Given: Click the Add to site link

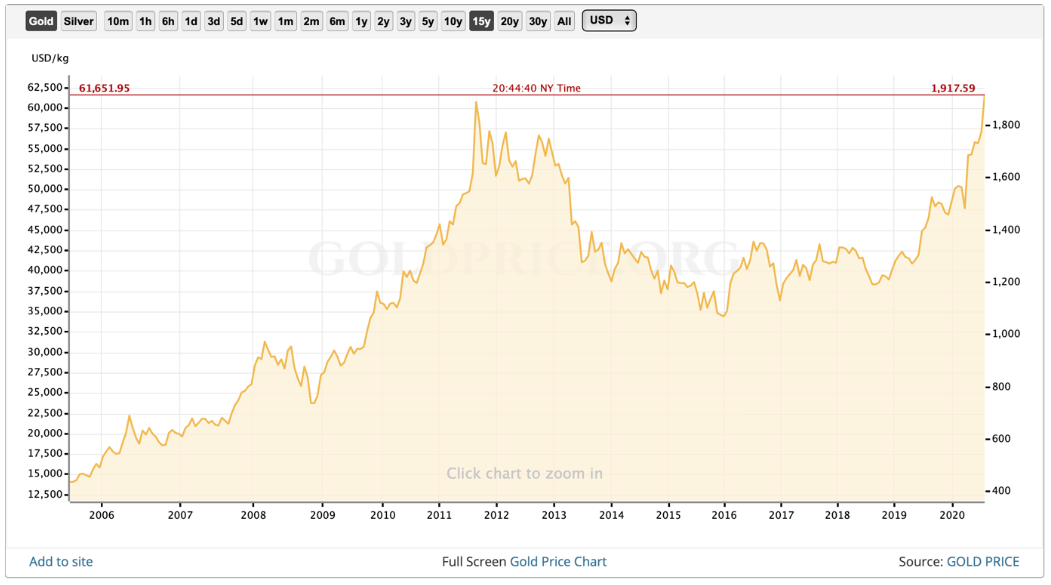Looking at the screenshot, I should pyautogui.click(x=61, y=562).
